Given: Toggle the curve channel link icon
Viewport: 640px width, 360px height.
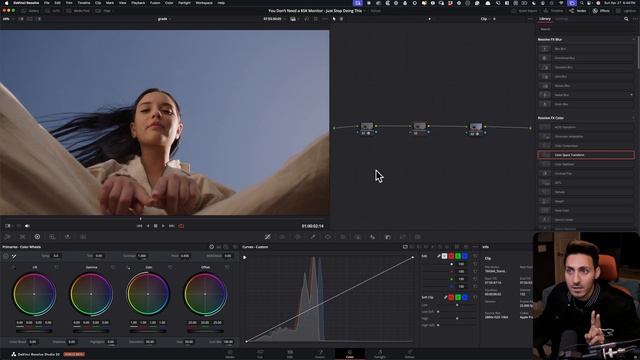Looking at the screenshot, I should pyautogui.click(x=438, y=256).
